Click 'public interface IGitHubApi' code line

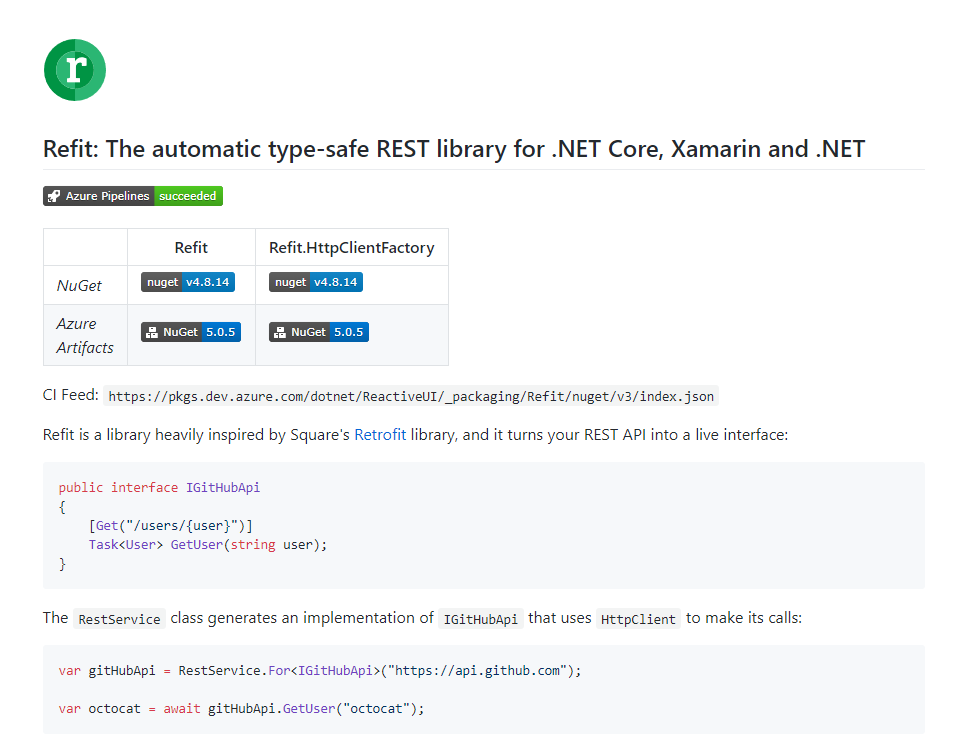click(x=159, y=487)
